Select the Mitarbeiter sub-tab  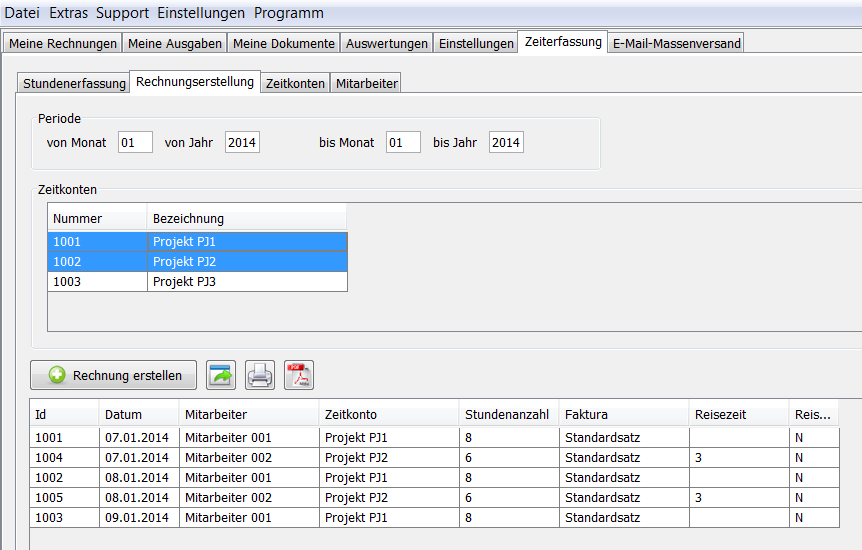click(x=366, y=84)
